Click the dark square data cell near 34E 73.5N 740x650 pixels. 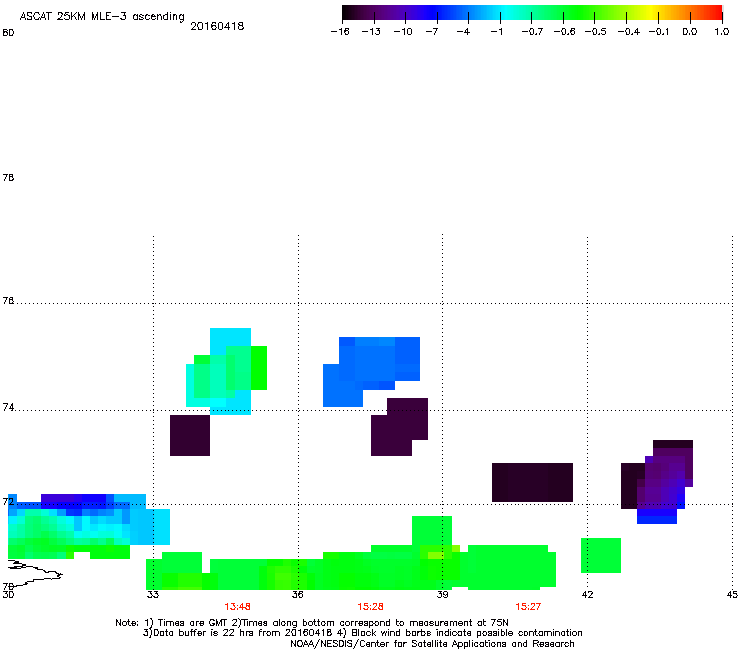pyautogui.click(x=190, y=435)
